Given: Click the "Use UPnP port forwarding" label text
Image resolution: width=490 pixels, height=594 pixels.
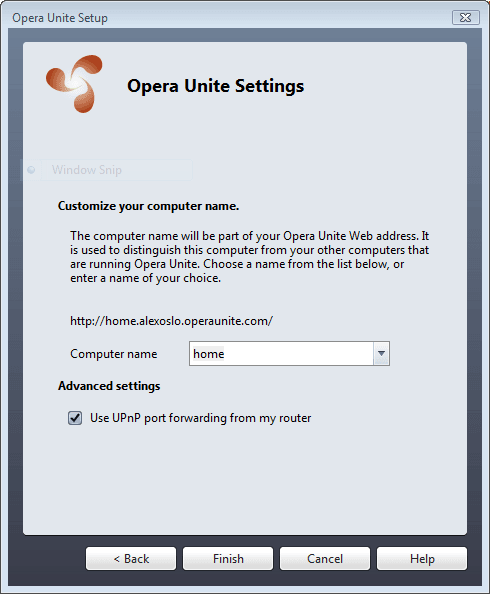Looking at the screenshot, I should point(200,418).
